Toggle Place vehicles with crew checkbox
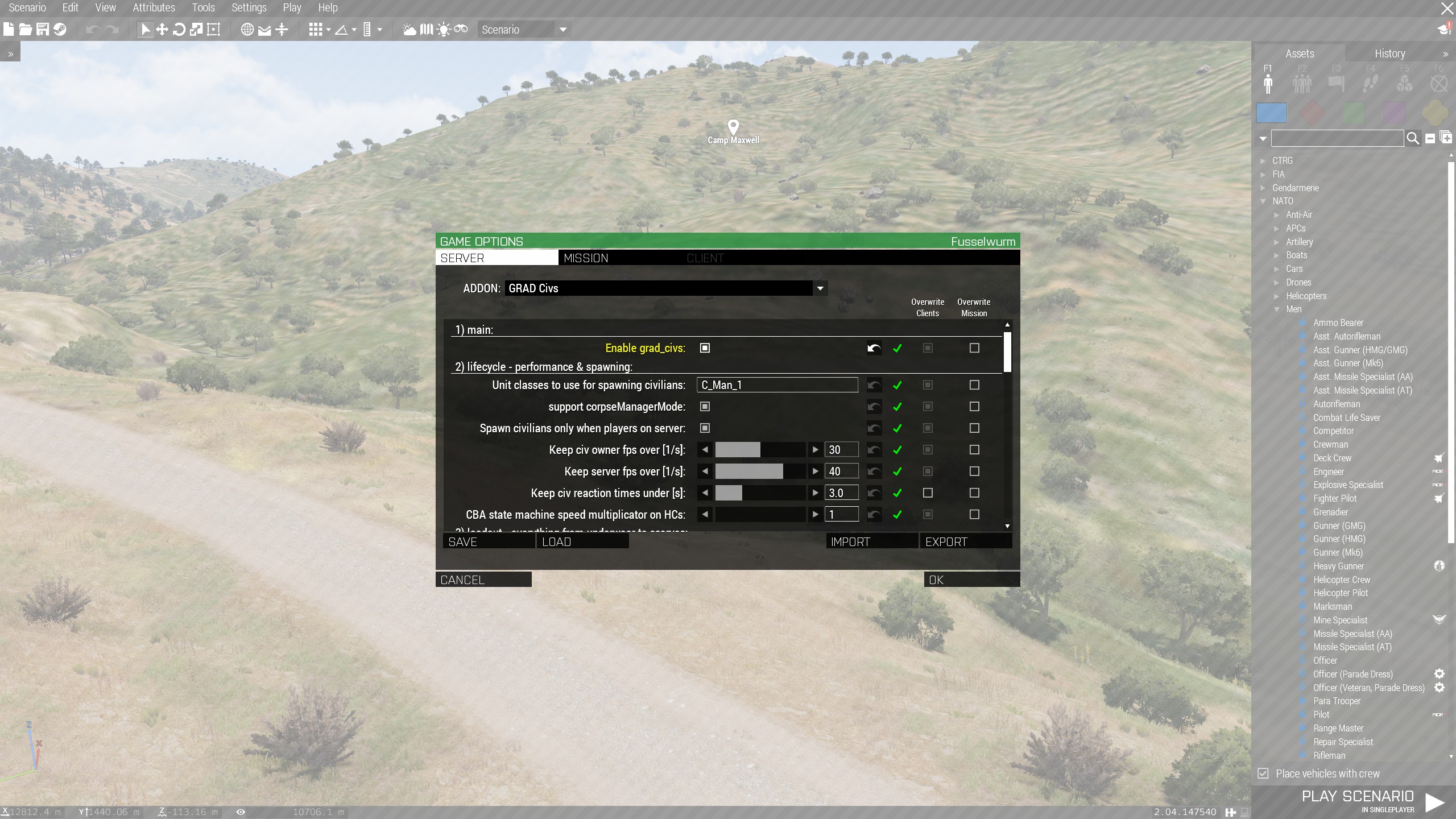The width and height of the screenshot is (1456, 819). (1263, 773)
